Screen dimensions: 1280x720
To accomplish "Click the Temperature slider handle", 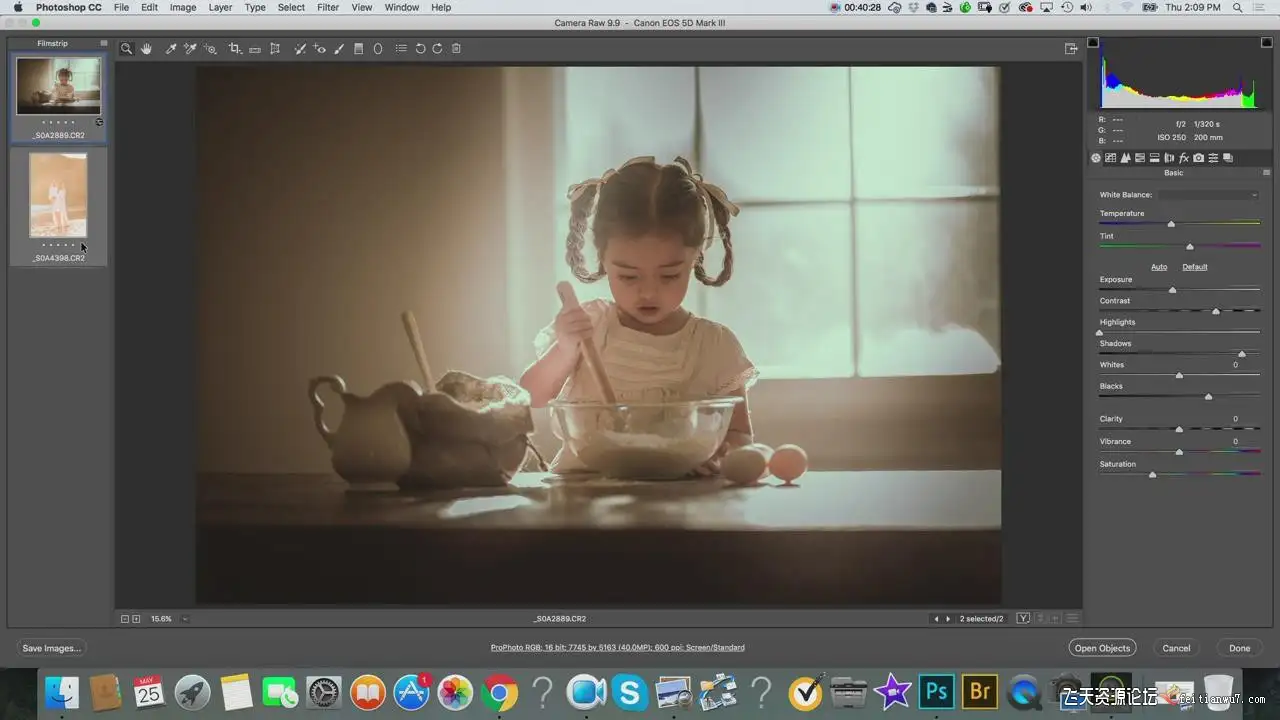I will pyautogui.click(x=1171, y=224).
